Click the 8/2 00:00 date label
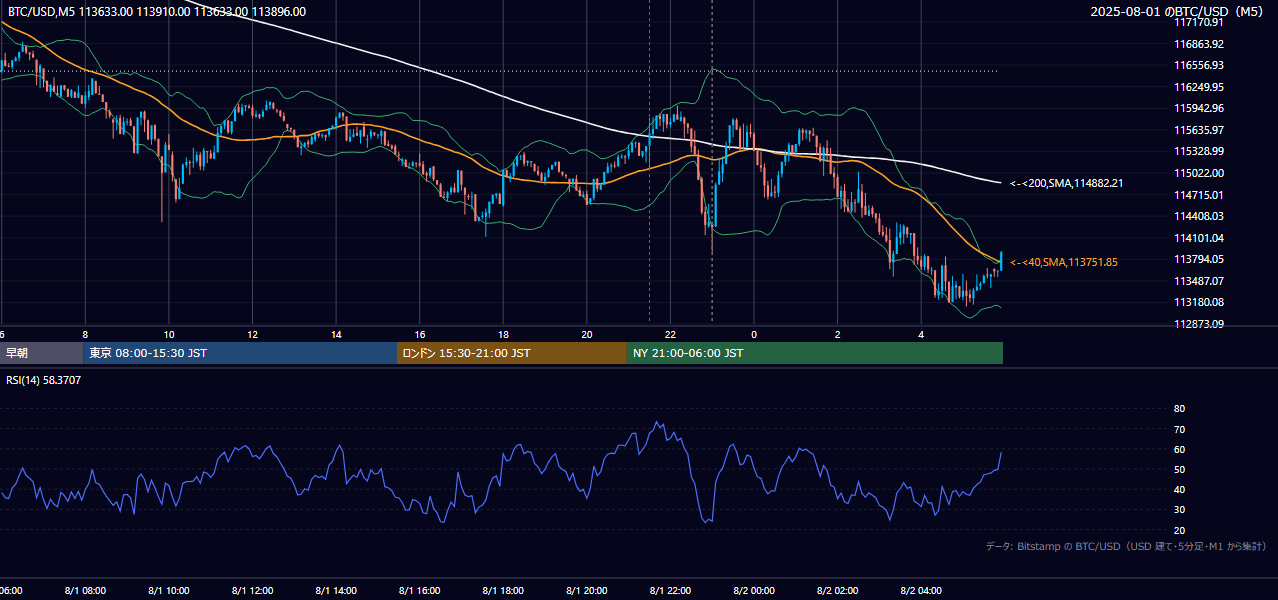Screen dimensions: 1278x600 [x=754, y=591]
